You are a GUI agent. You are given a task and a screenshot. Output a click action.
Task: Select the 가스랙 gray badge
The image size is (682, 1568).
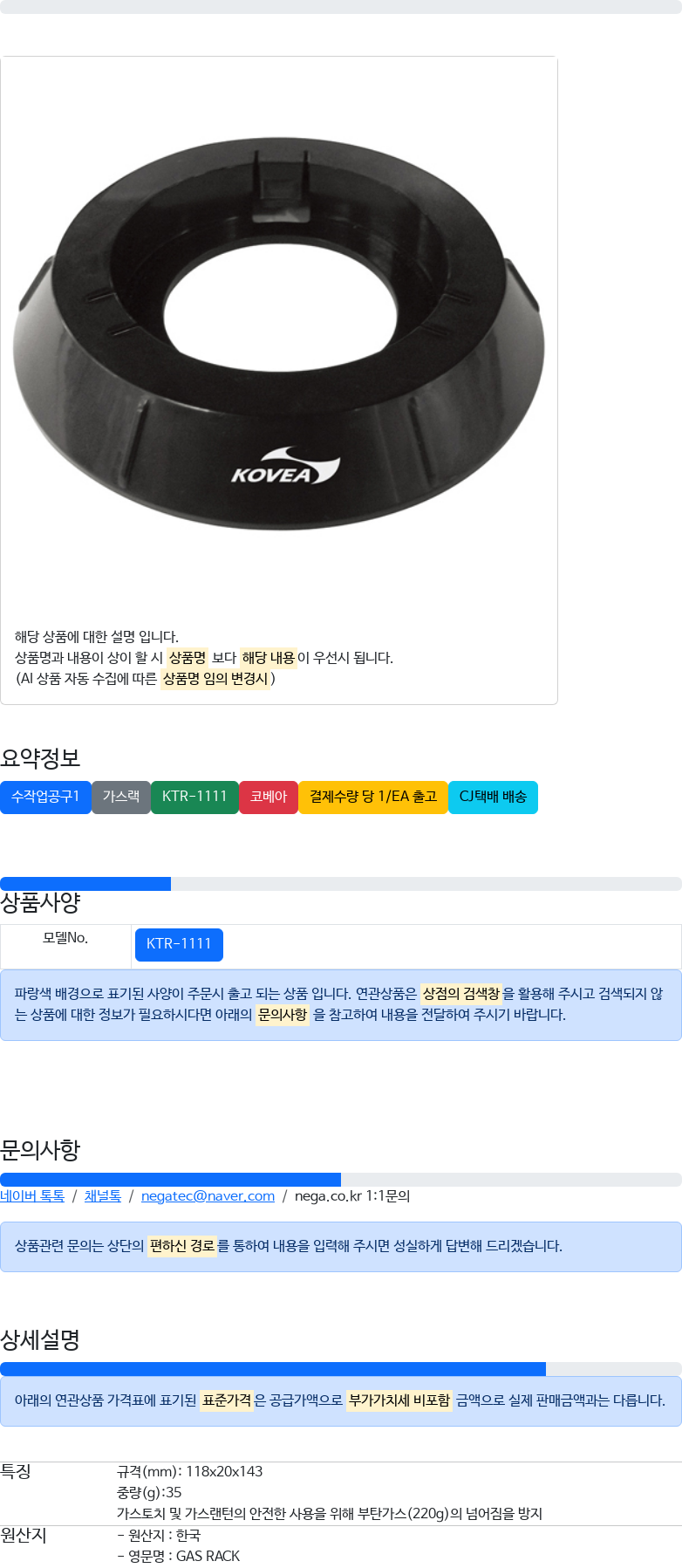[121, 797]
